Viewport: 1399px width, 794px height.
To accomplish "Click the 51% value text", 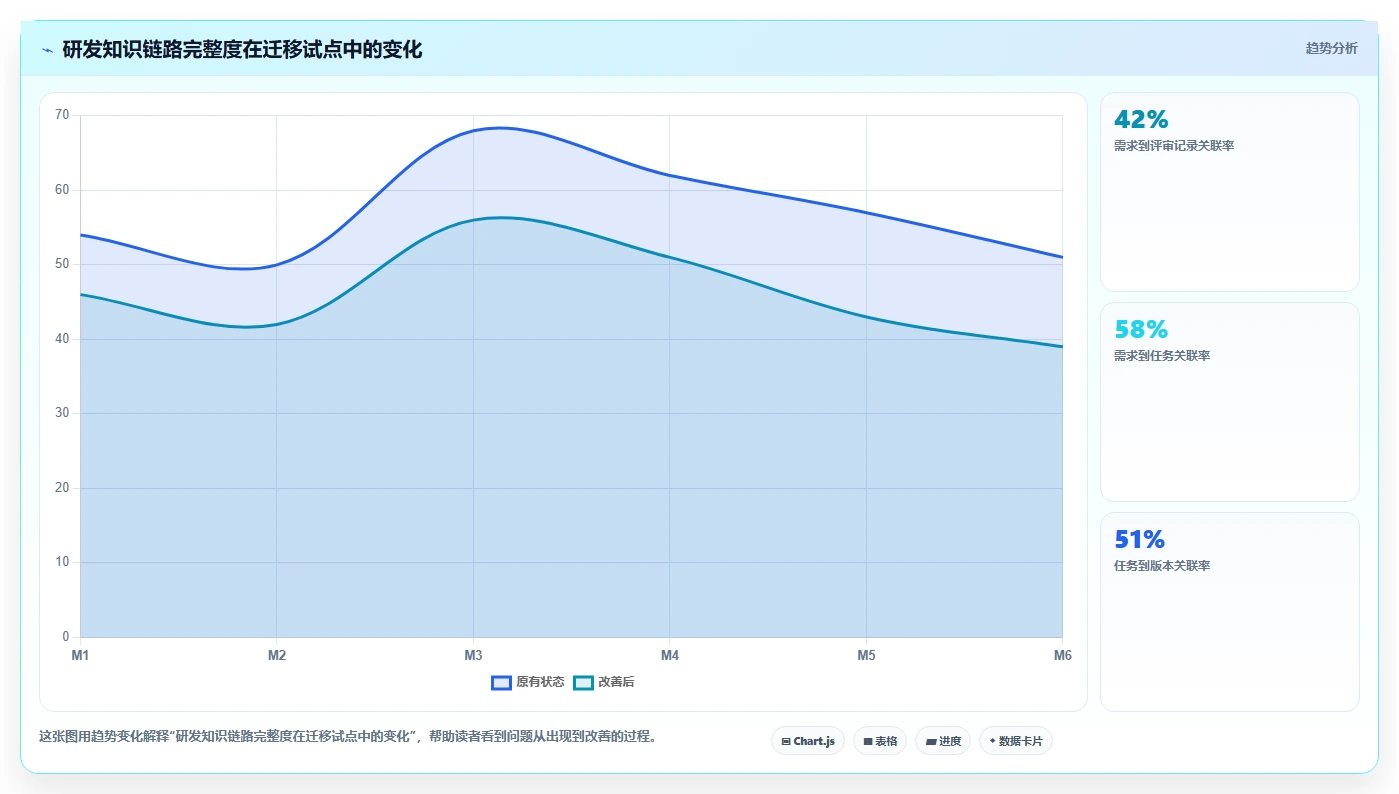I will [1140, 539].
